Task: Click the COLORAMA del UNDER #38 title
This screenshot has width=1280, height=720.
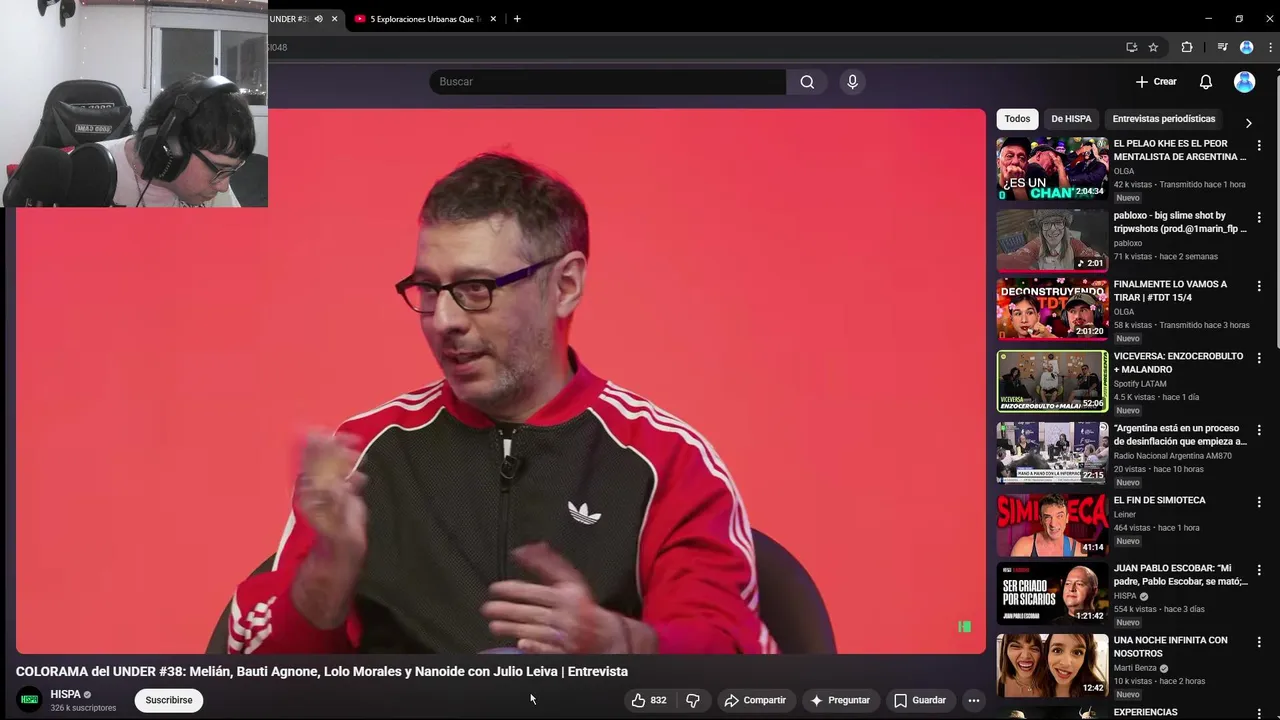Action: pos(322,672)
